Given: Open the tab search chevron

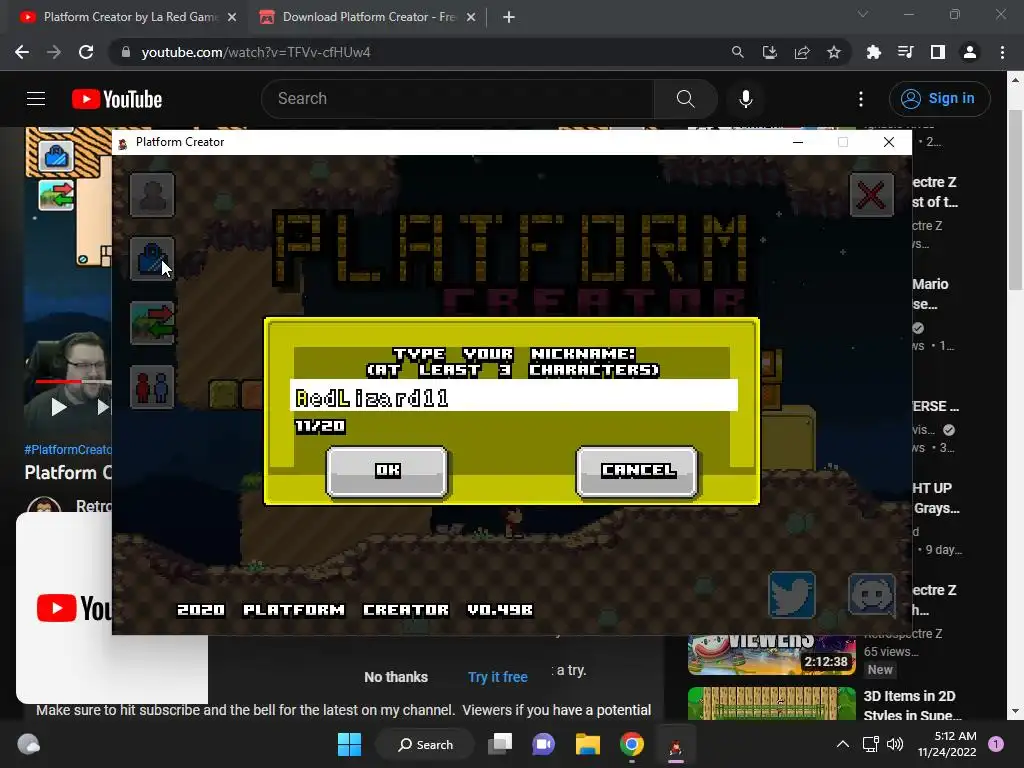Looking at the screenshot, I should pos(863,14).
